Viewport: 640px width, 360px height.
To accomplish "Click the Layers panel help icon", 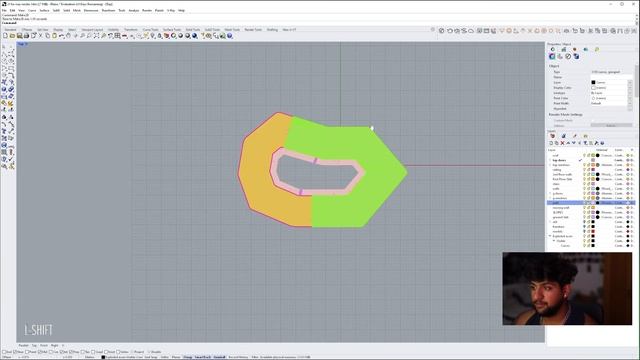I will click(602, 143).
